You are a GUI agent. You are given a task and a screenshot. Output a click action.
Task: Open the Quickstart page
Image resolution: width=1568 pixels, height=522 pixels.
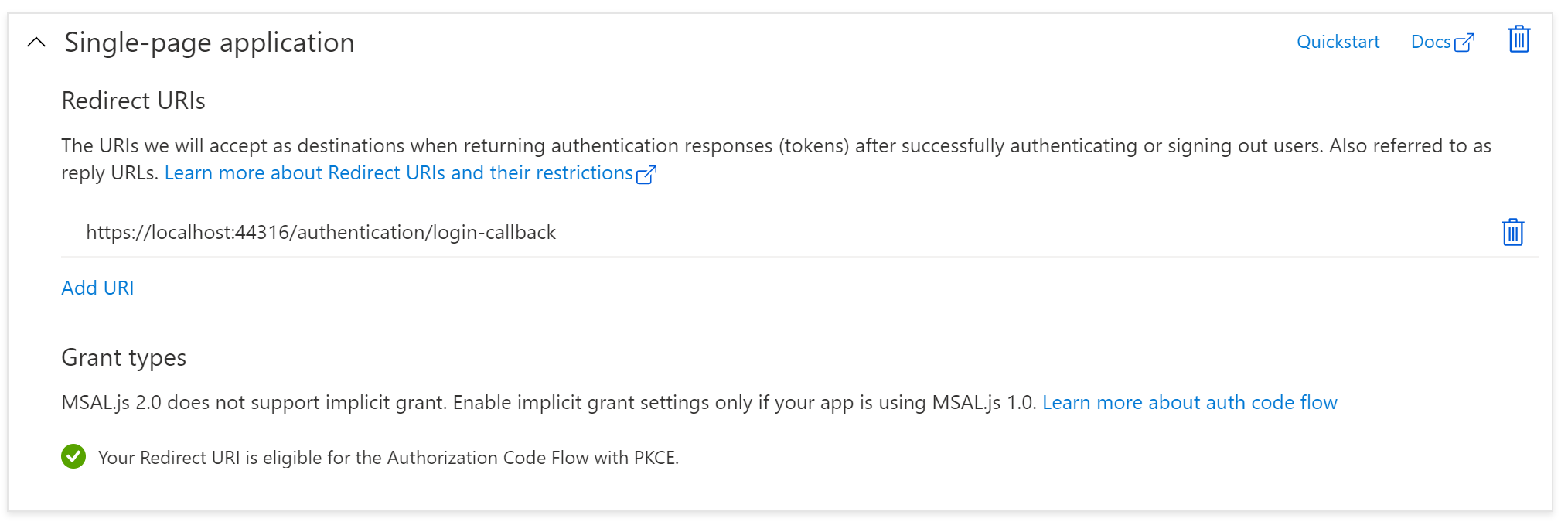tap(1338, 42)
